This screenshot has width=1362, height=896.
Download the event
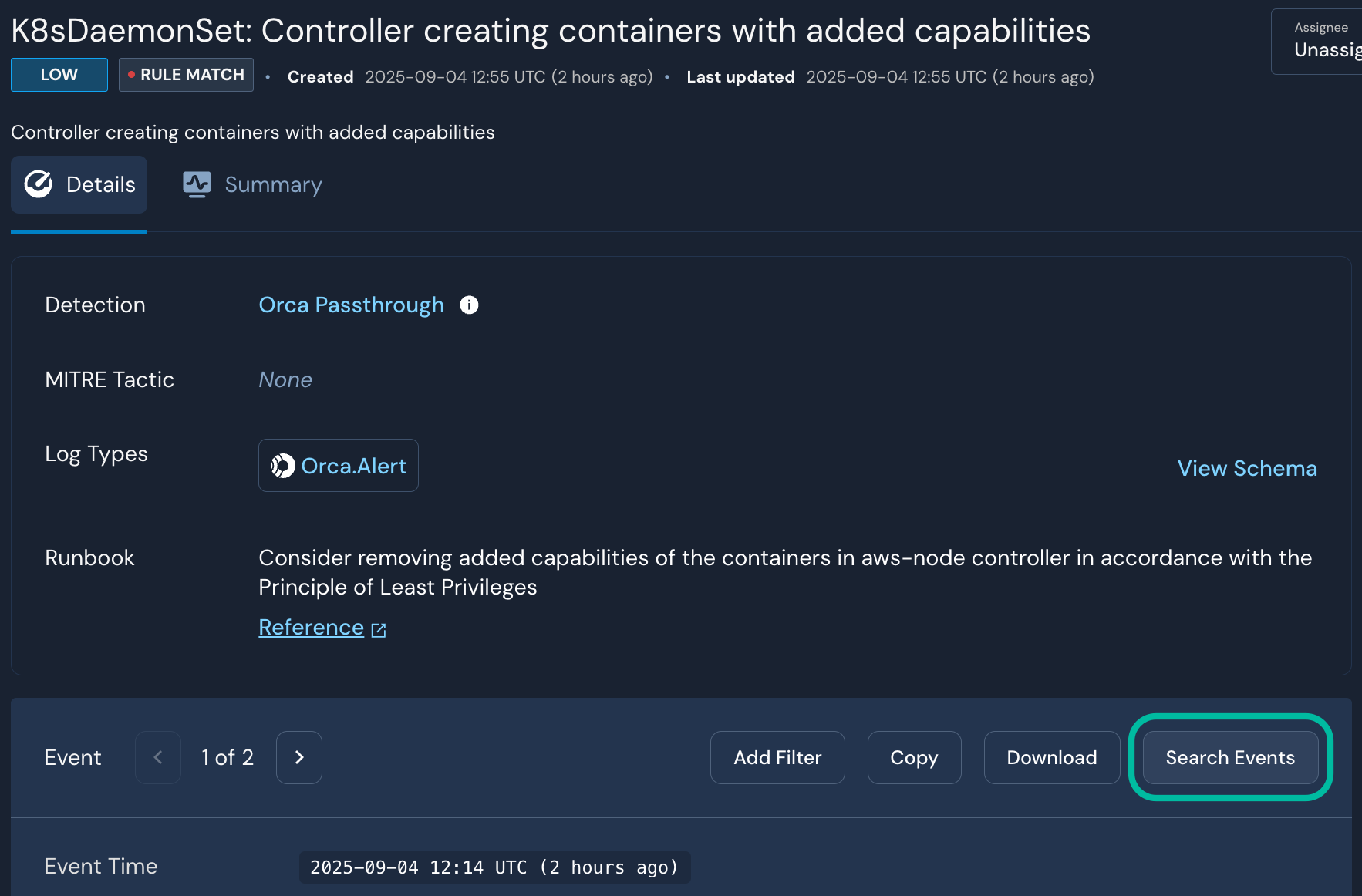pos(1051,757)
